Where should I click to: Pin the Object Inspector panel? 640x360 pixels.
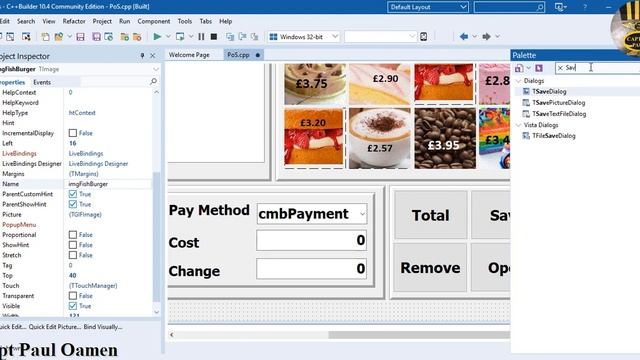(x=142, y=56)
